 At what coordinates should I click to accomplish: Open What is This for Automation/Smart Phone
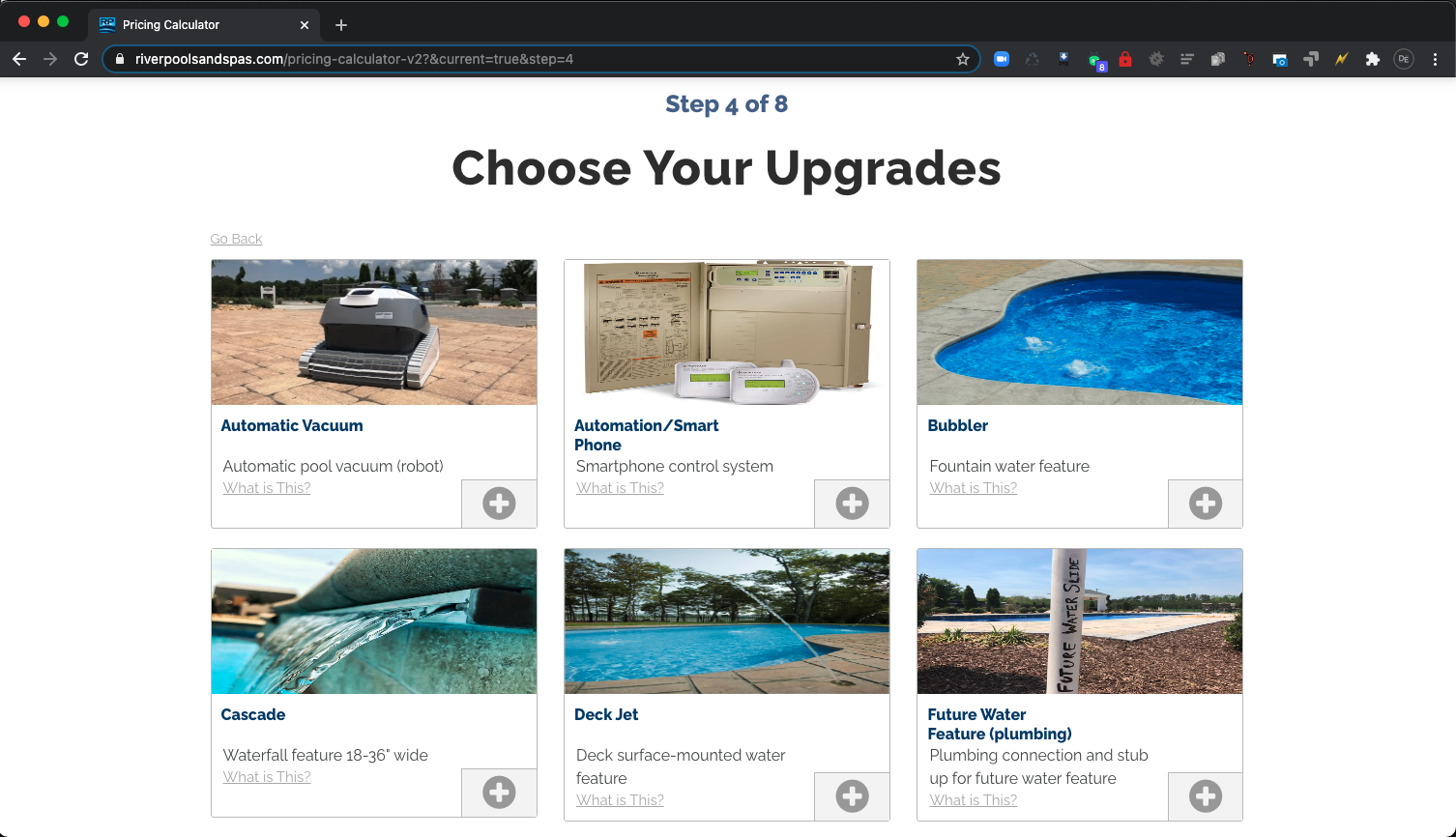pos(620,488)
